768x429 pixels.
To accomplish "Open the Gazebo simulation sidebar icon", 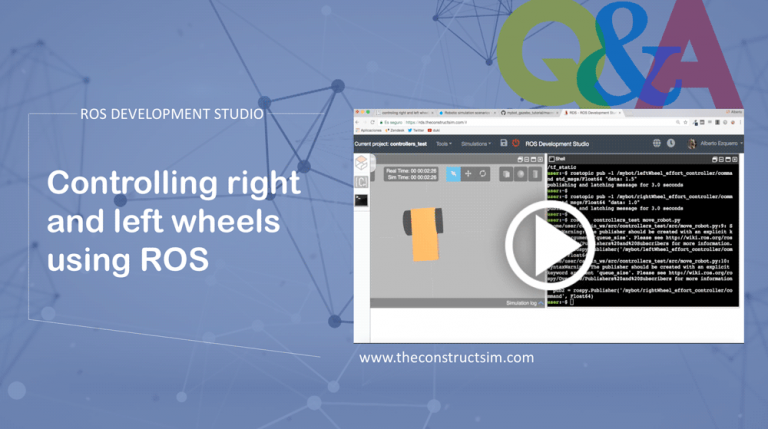I will (361, 163).
